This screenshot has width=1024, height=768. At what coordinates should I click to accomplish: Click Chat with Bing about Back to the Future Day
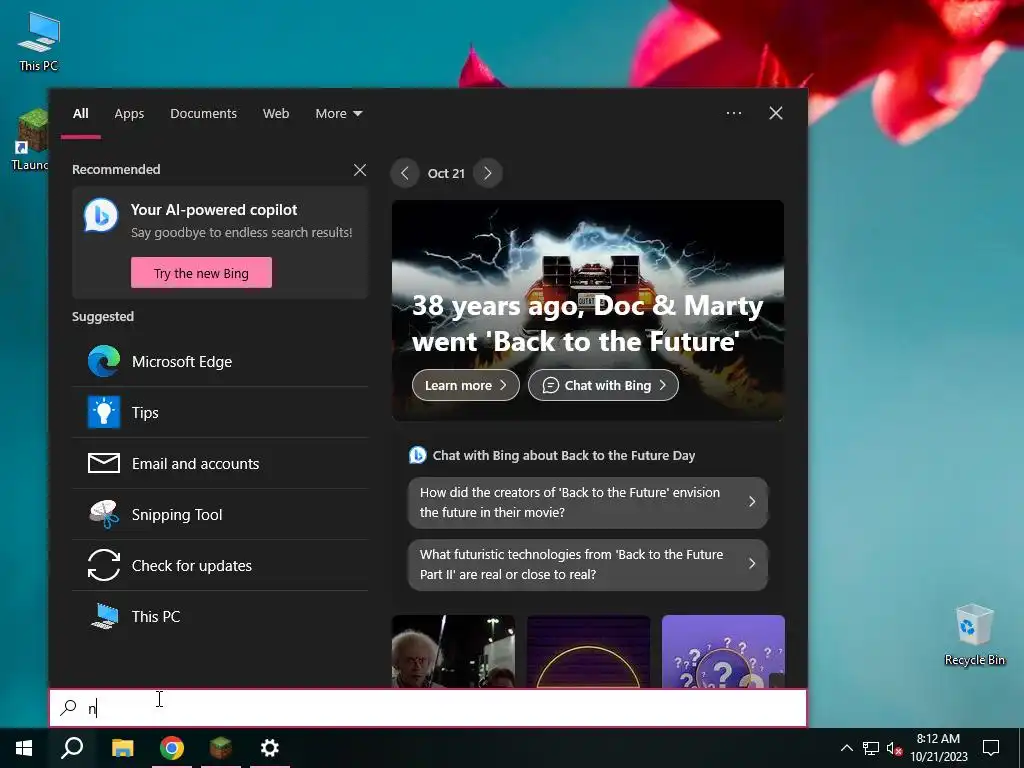click(x=564, y=455)
